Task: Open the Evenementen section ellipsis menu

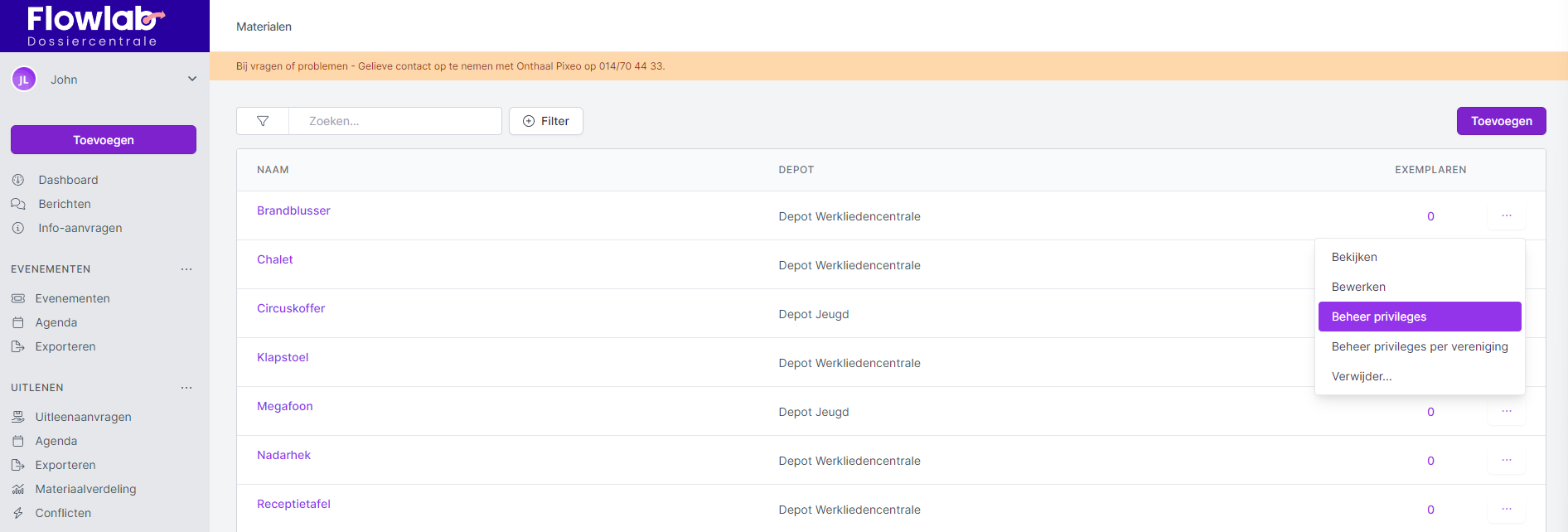Action: (x=186, y=269)
